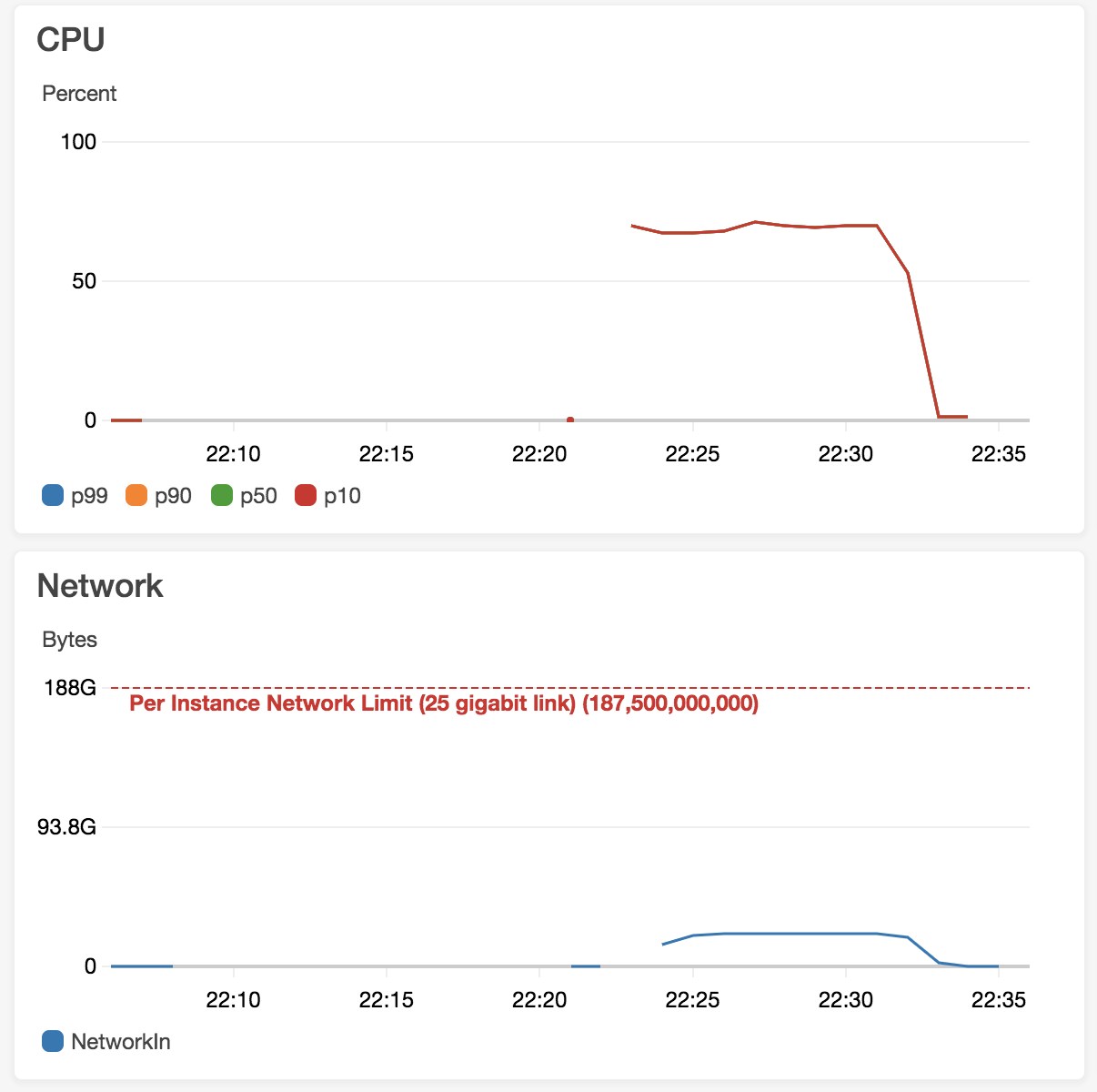
Task: Toggle the p99 legend swatch
Action: (53, 496)
